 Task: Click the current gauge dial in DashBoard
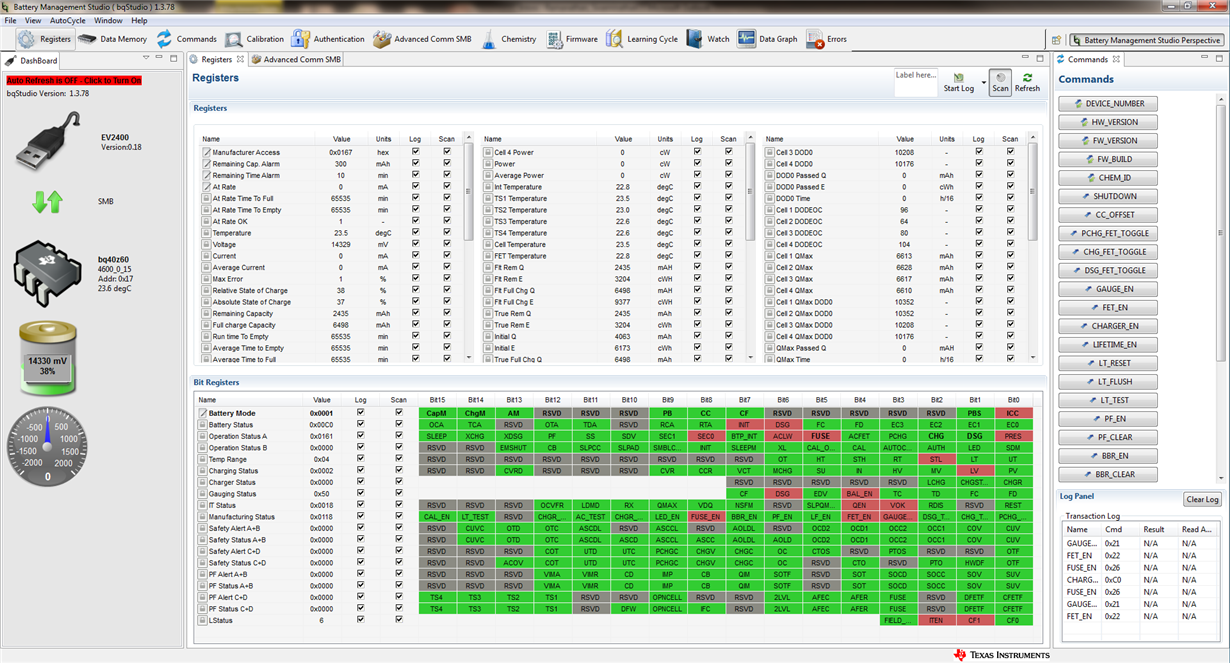pyautogui.click(x=48, y=447)
